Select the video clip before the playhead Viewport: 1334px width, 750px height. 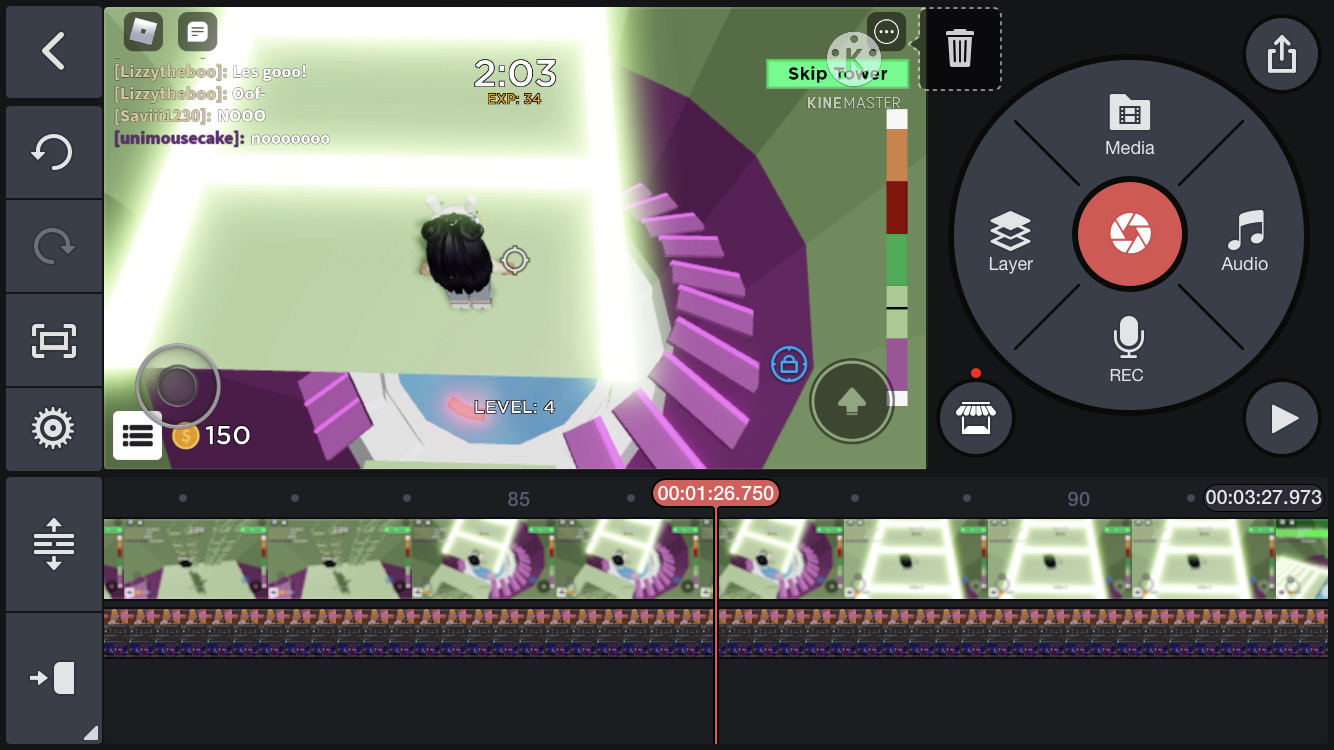[x=408, y=558]
